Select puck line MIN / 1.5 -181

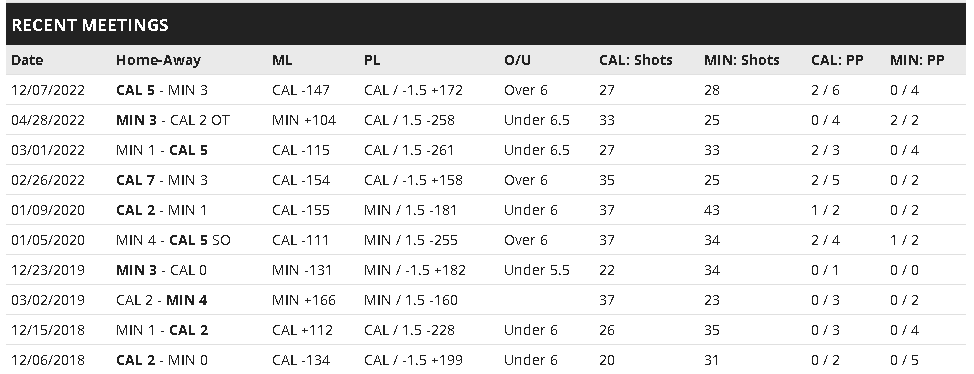click(410, 210)
